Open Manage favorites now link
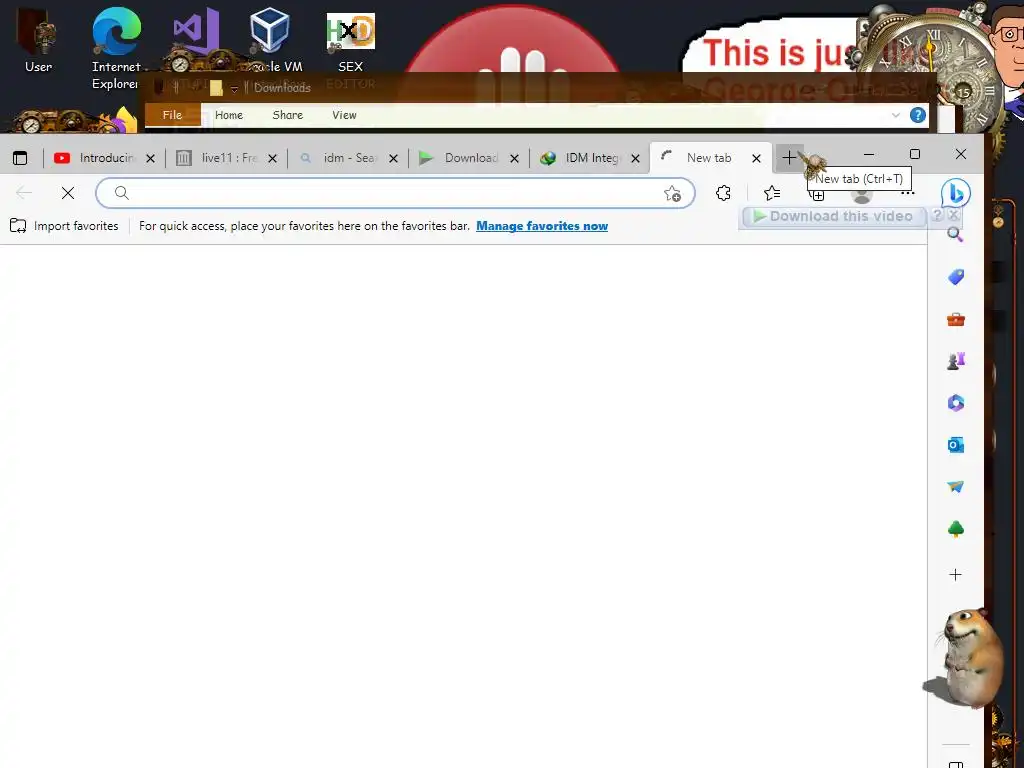Screen dimensions: 1024x768 pyautogui.click(x=542, y=226)
